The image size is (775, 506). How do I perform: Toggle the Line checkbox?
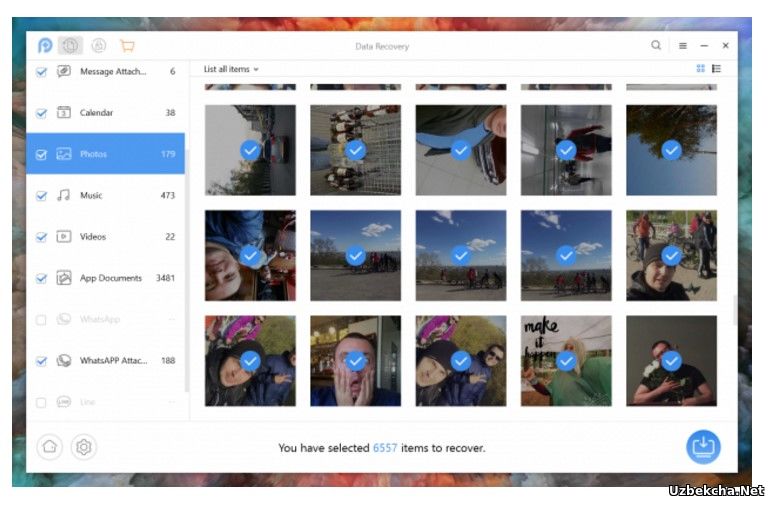tap(42, 403)
